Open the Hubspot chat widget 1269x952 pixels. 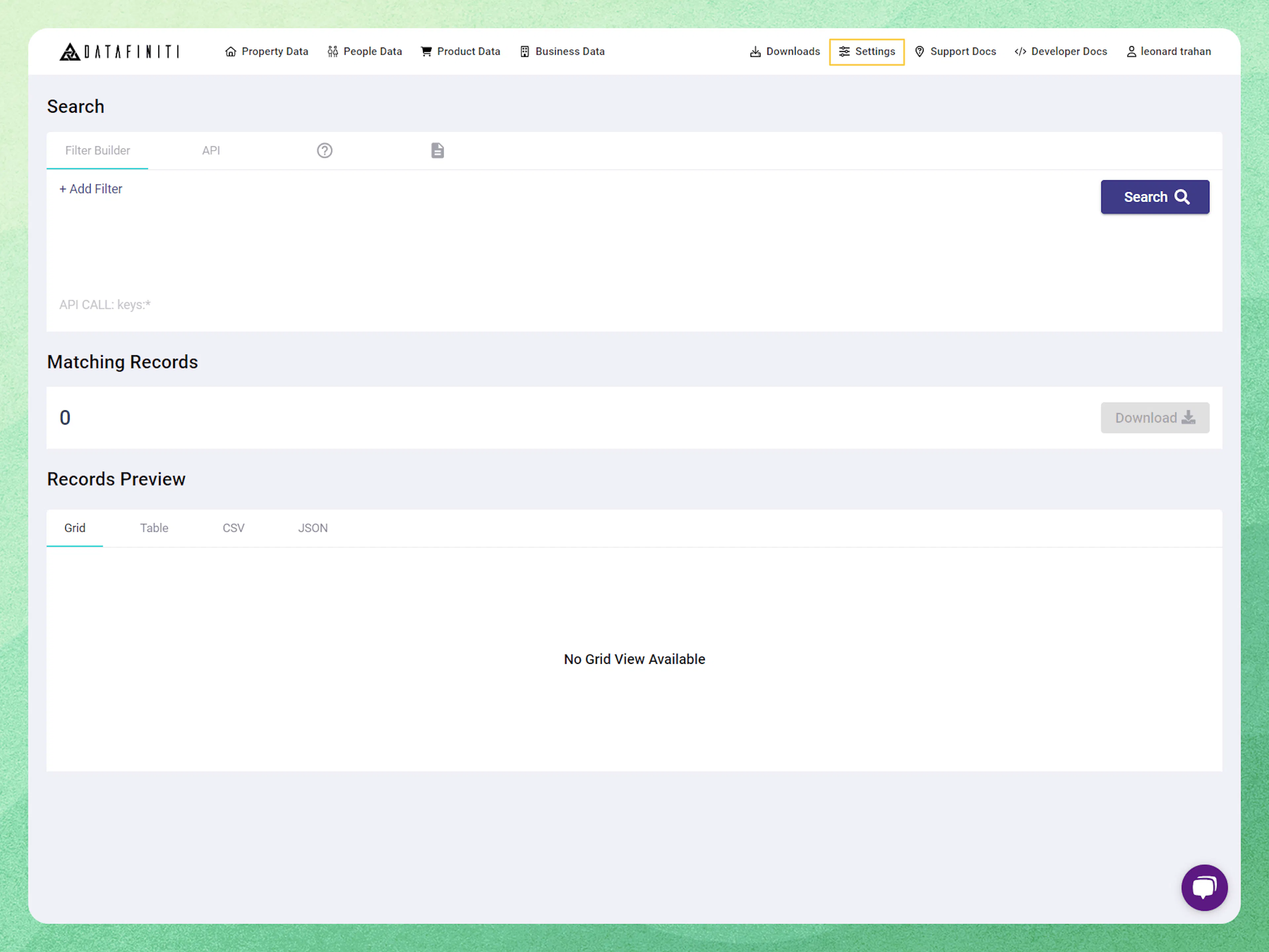pyautogui.click(x=1205, y=888)
